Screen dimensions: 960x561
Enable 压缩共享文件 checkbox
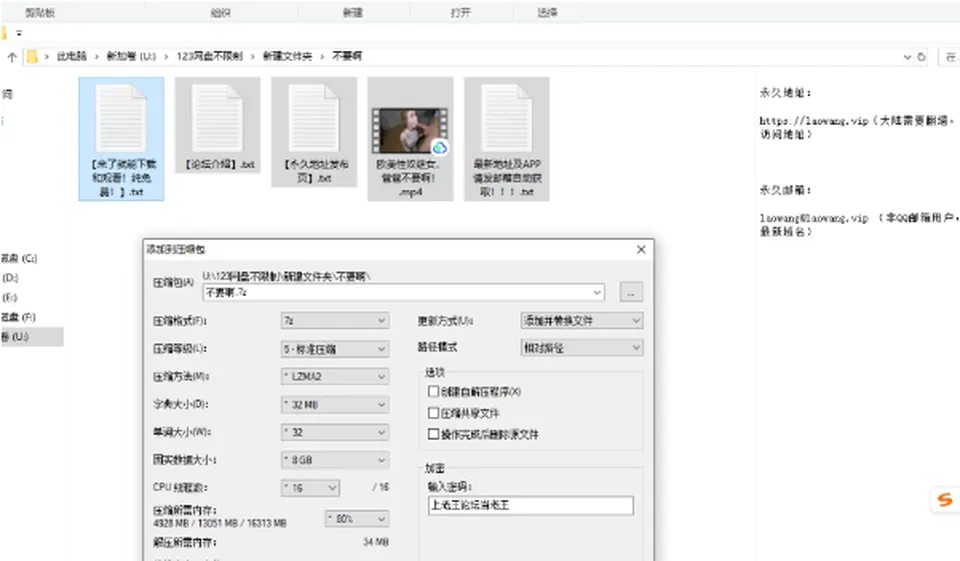point(433,413)
